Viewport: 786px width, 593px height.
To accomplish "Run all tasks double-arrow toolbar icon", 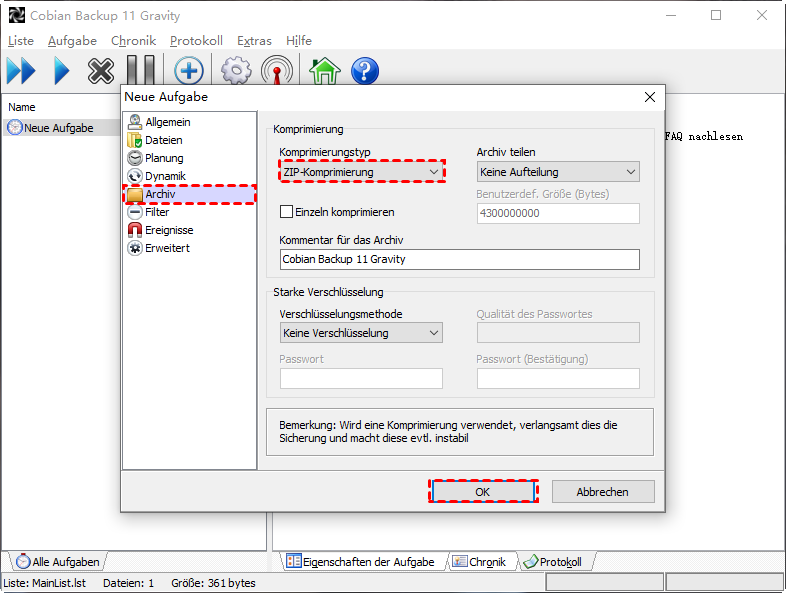I will pyautogui.click(x=21, y=71).
